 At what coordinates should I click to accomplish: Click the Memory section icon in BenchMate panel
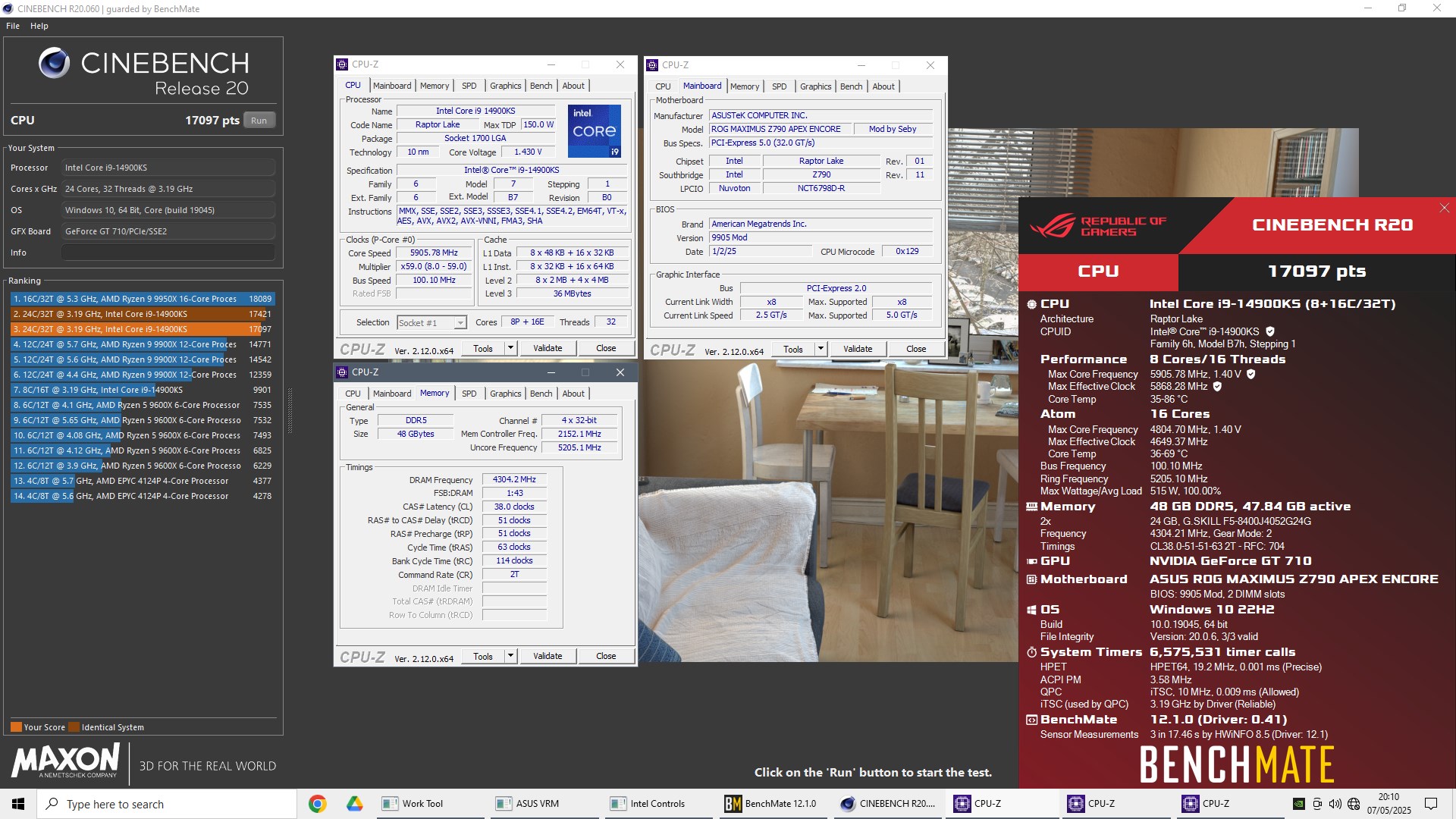click(x=1031, y=507)
